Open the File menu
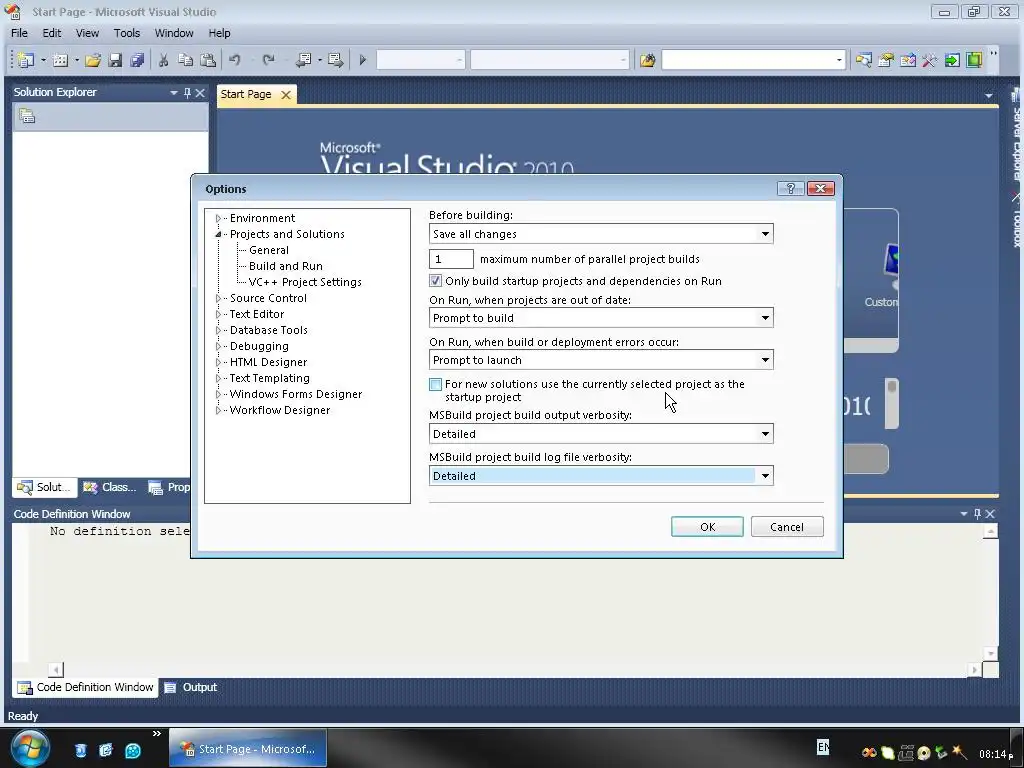Viewport: 1024px width, 768px height. point(19,33)
